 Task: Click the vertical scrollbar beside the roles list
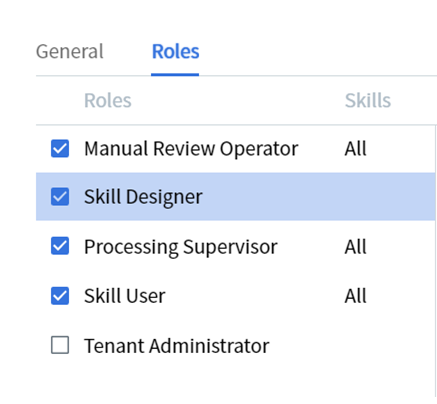(436, 262)
